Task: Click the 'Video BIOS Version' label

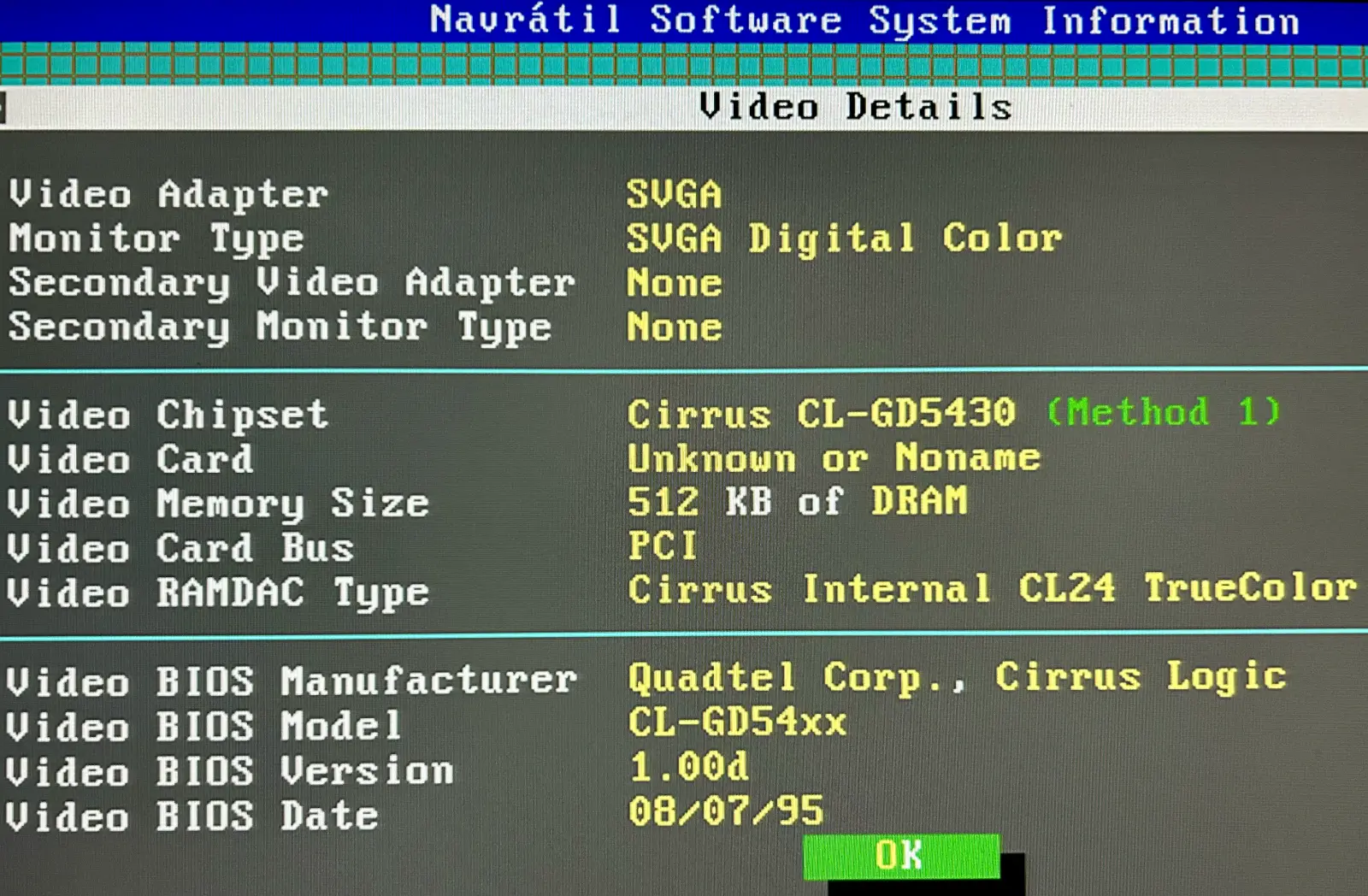Action: 230,771
